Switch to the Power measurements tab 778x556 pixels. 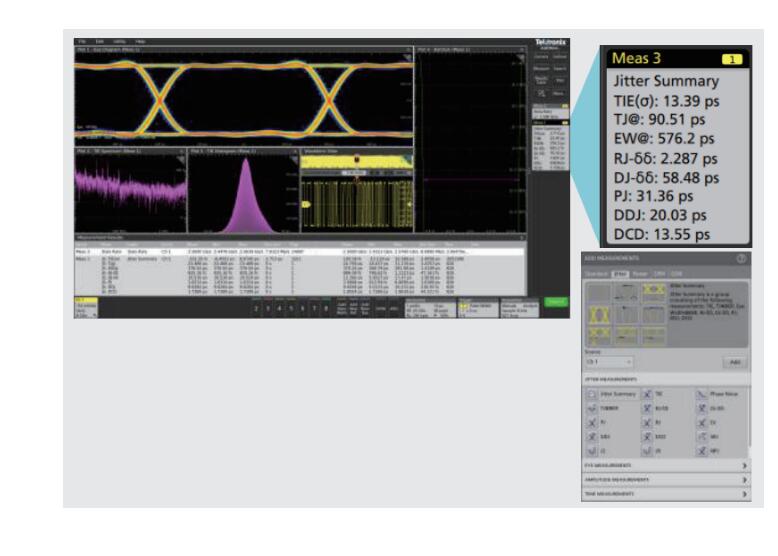640,274
